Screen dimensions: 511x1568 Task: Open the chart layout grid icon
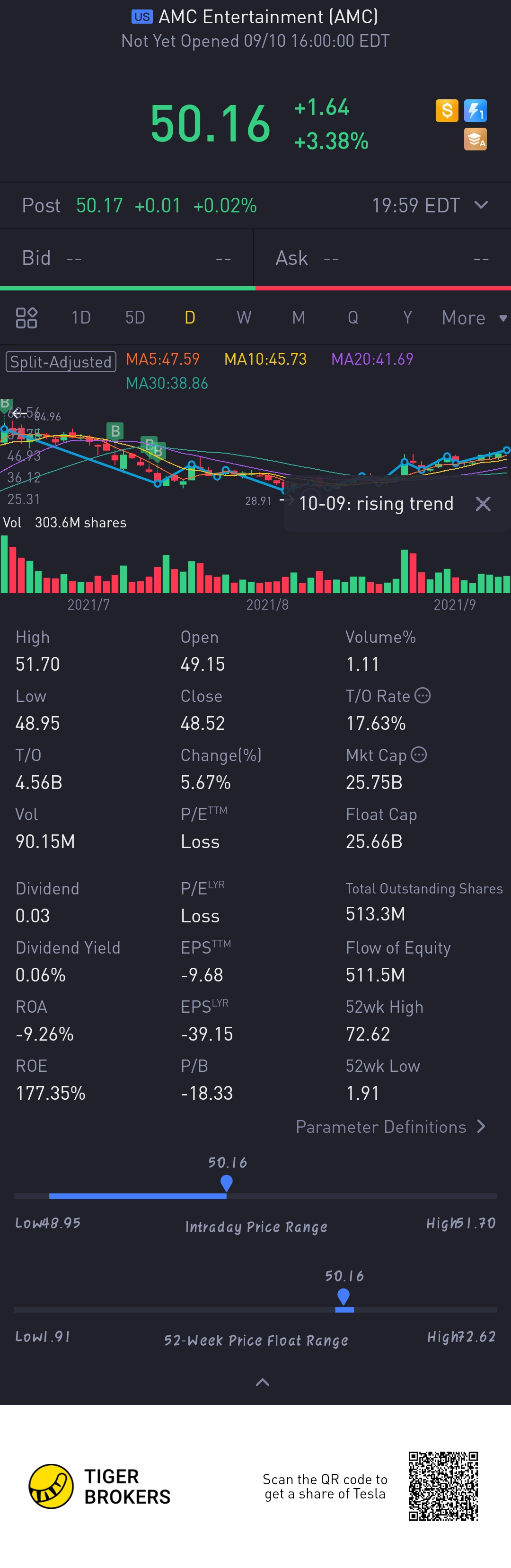click(26, 317)
